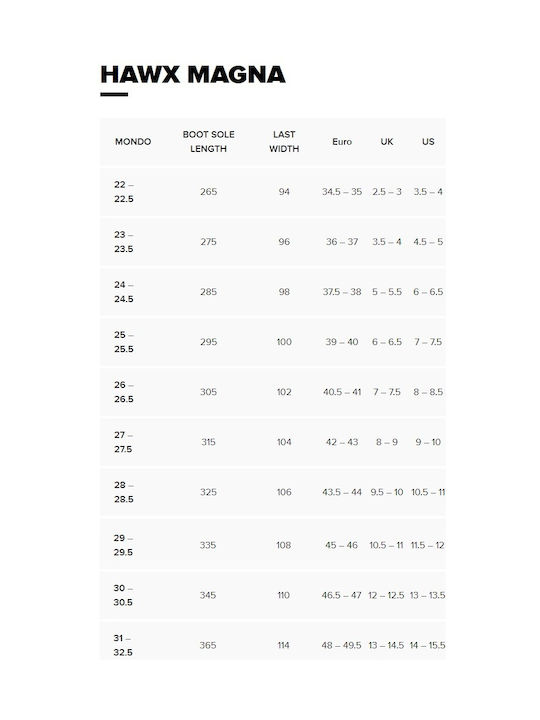Viewport: 540px width, 720px height.
Task: Click the LAST WIDTH column header
Action: [284, 141]
